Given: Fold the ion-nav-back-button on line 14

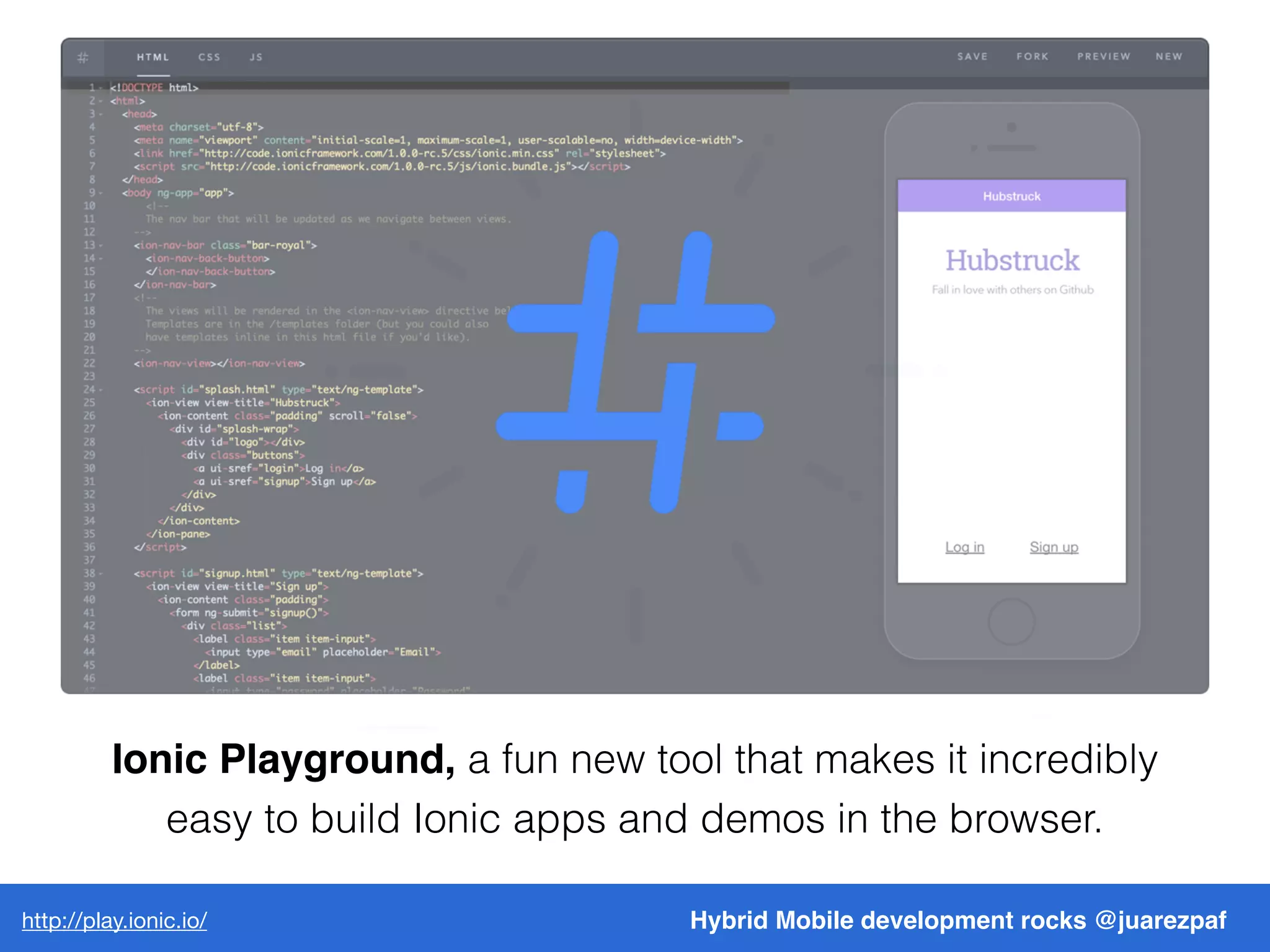Looking at the screenshot, I should (x=101, y=258).
